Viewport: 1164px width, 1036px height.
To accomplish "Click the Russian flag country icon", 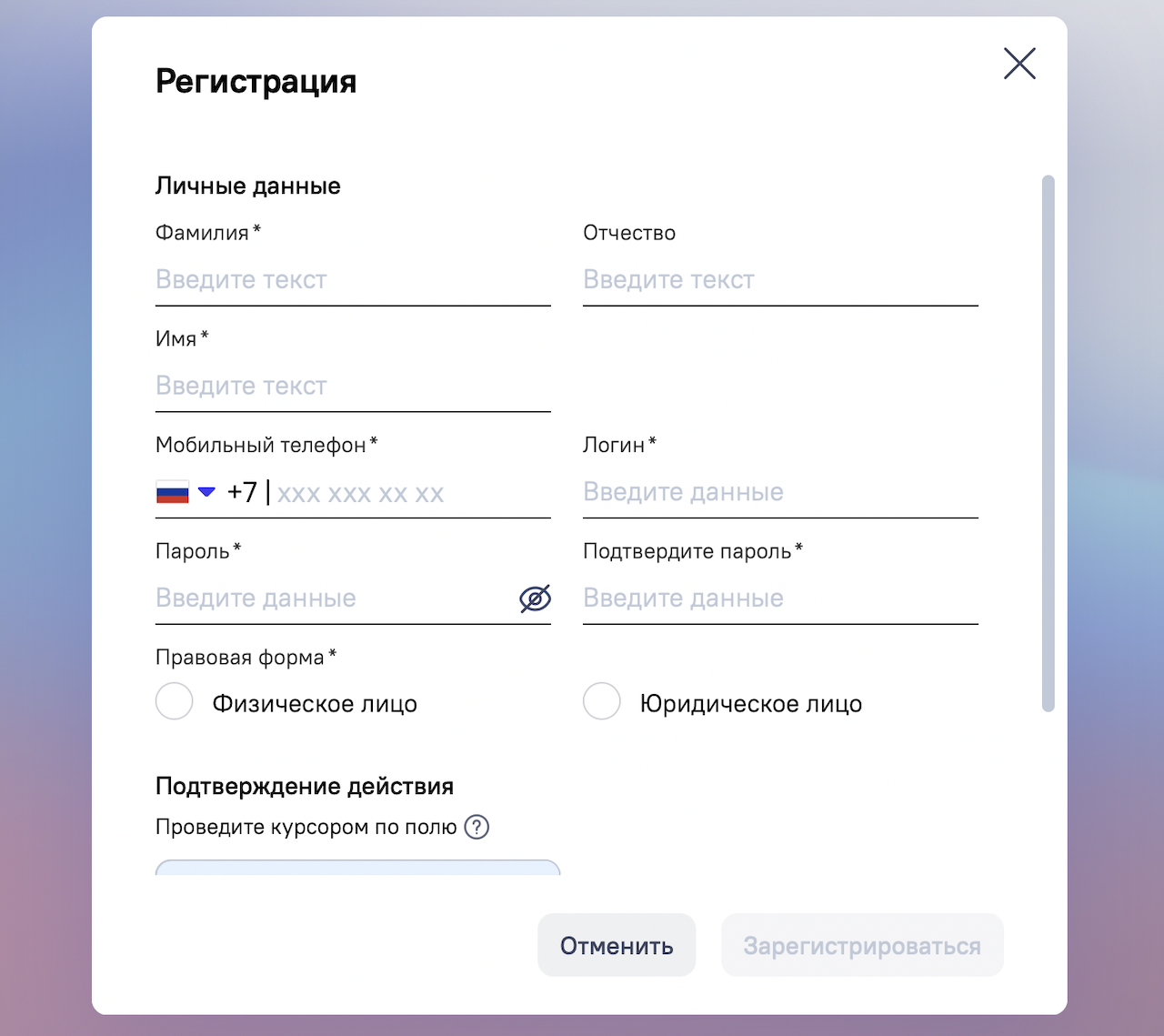I will click(x=173, y=492).
